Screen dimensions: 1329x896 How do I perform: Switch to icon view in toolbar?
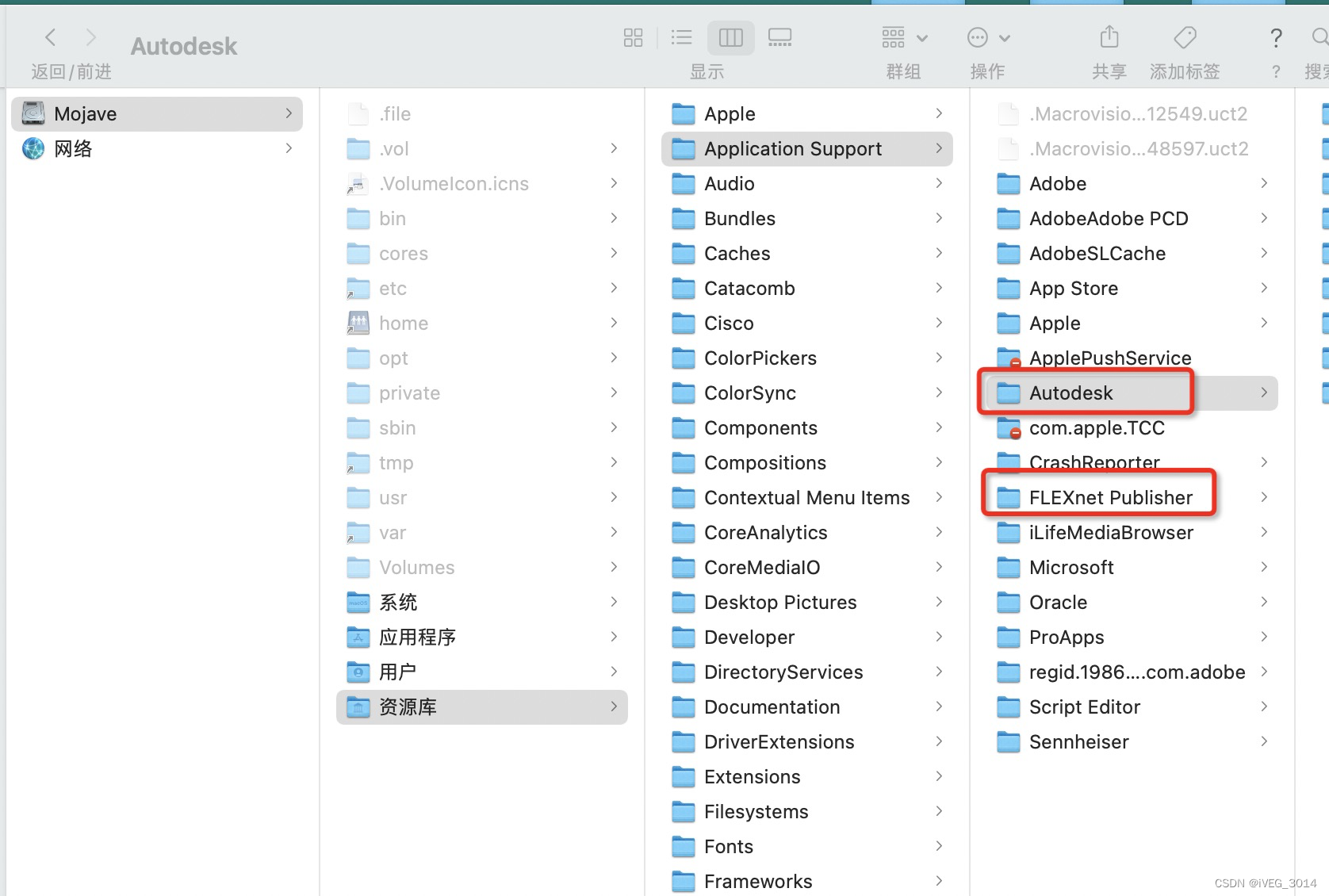coord(633,37)
